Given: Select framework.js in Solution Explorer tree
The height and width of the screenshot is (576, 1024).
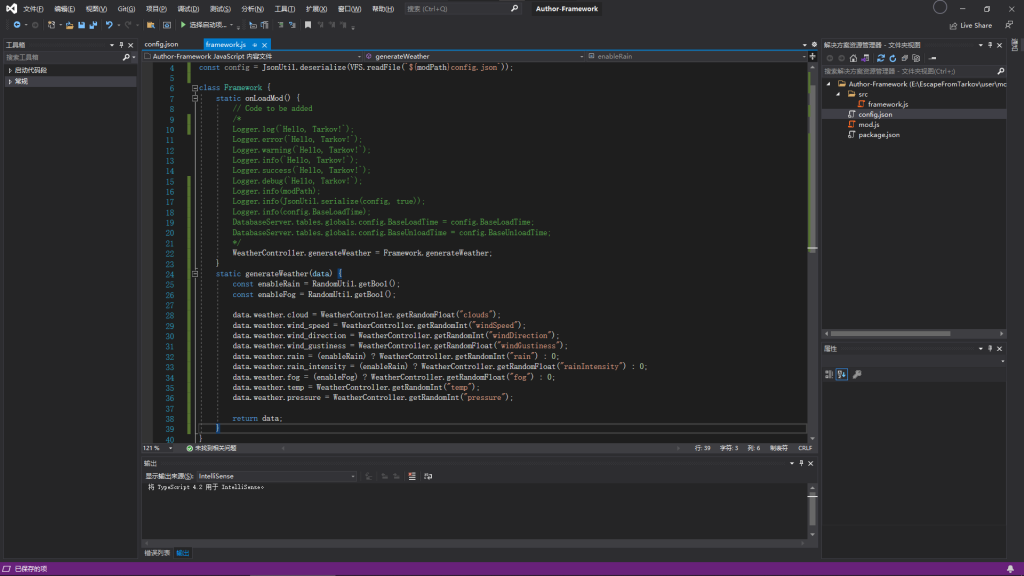Looking at the screenshot, I should point(888,104).
